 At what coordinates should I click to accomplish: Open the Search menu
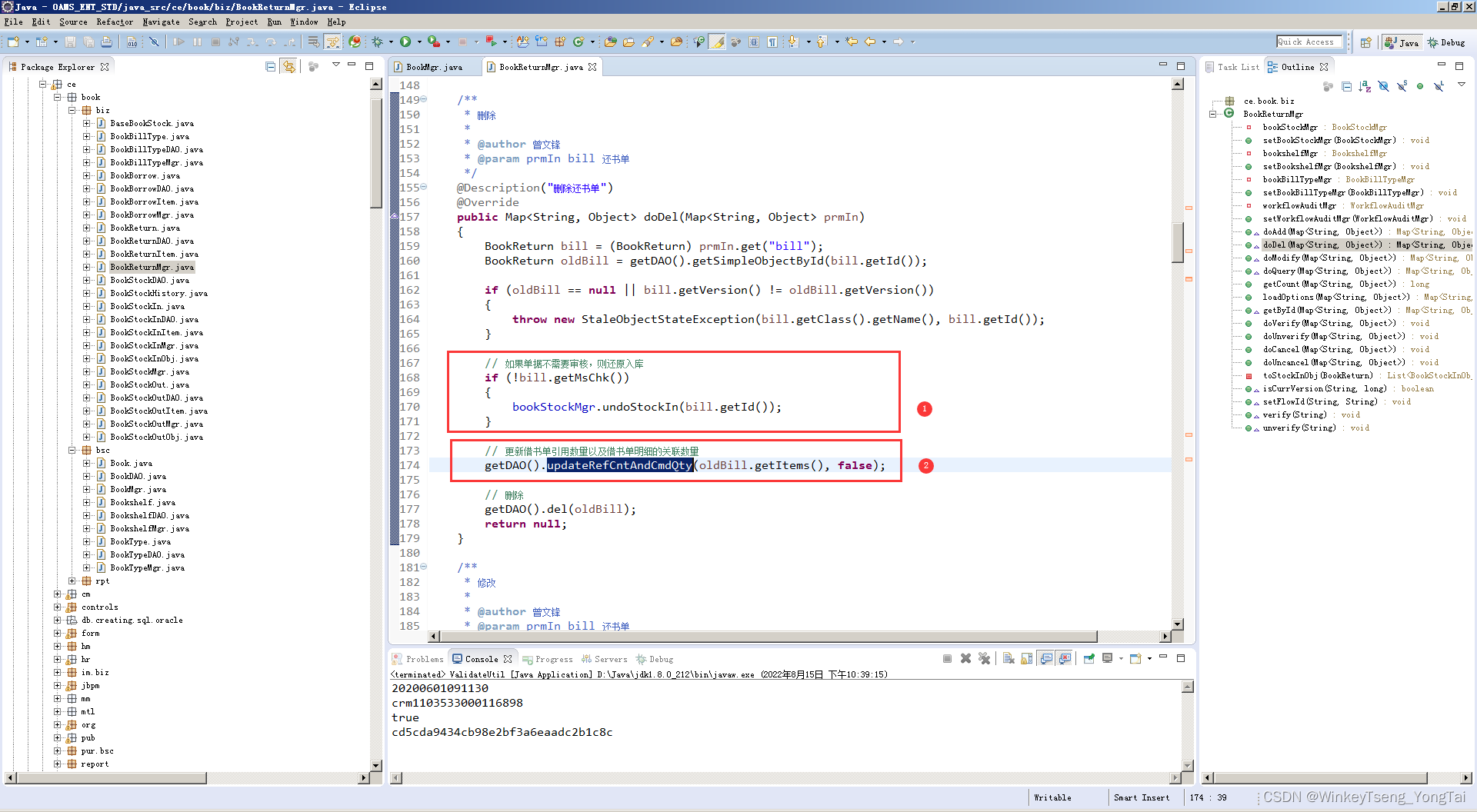(202, 22)
